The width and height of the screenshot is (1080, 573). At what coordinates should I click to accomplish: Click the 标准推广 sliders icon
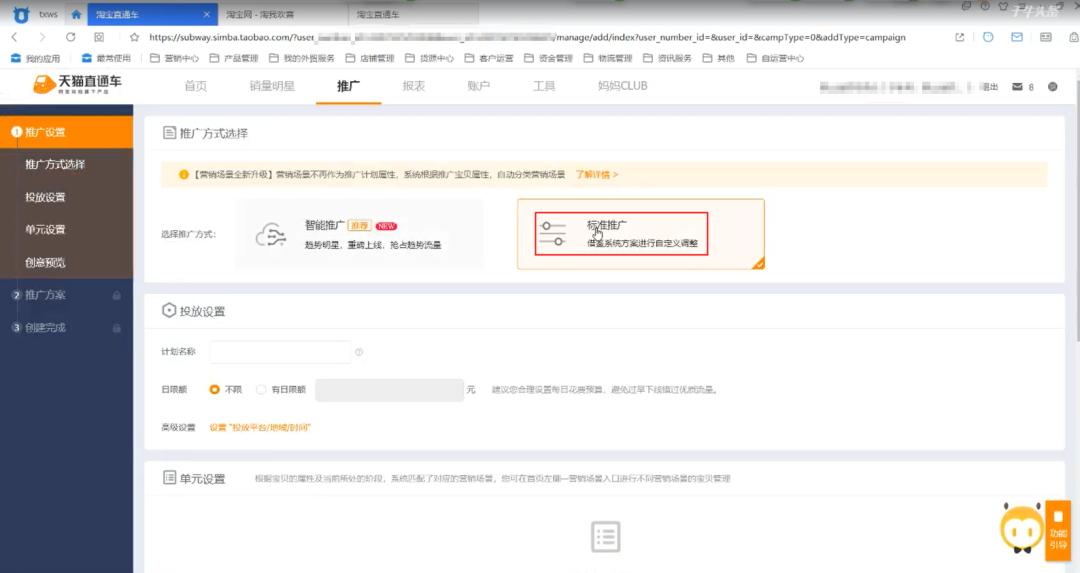(x=552, y=233)
